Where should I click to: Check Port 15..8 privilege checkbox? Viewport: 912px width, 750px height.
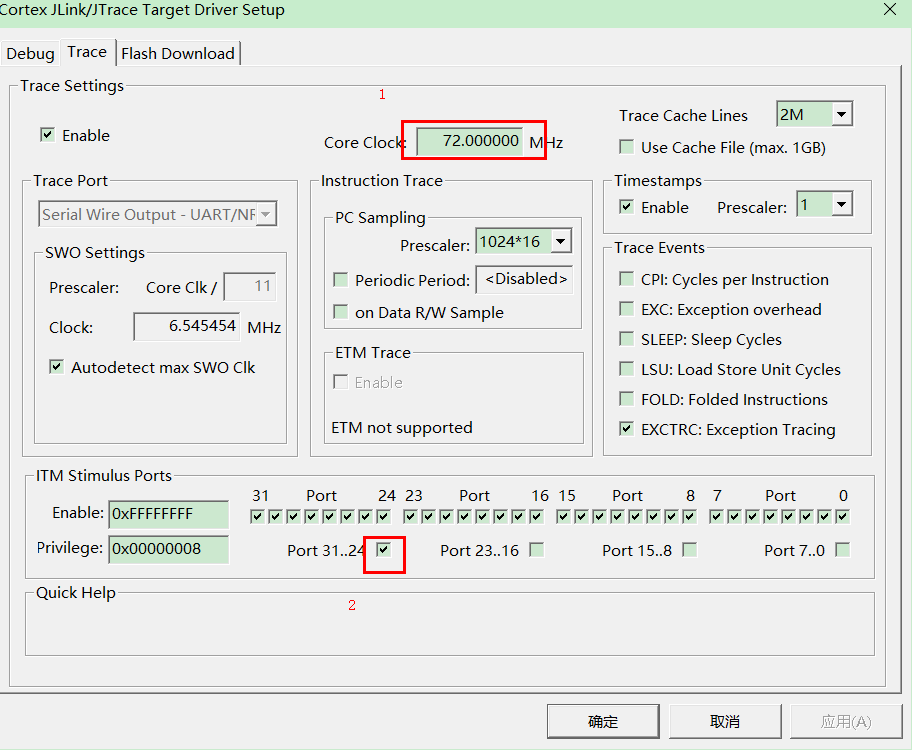pos(689,550)
